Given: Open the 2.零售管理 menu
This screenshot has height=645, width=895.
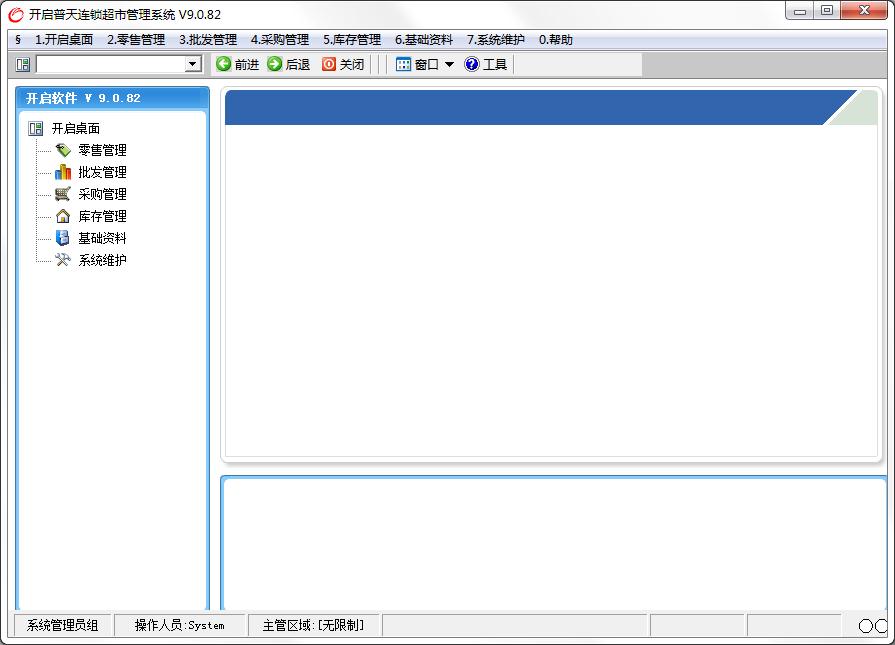Looking at the screenshot, I should [136, 39].
